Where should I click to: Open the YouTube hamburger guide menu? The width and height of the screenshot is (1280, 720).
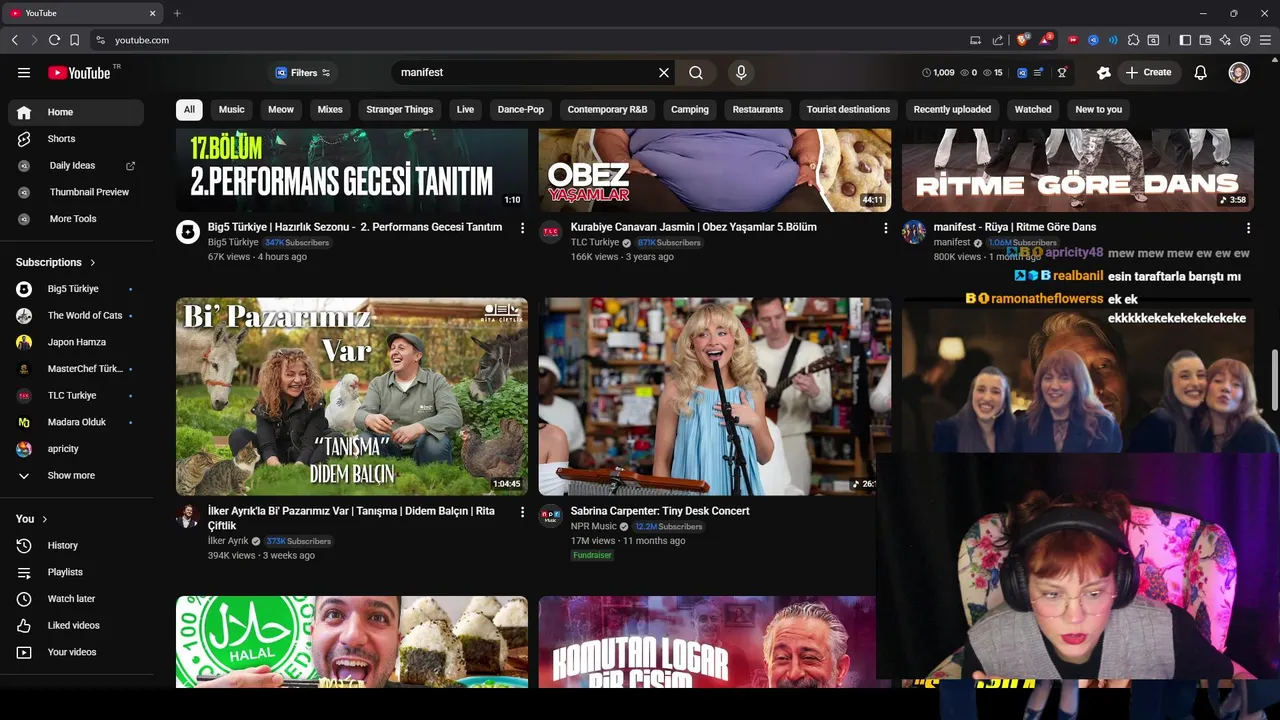click(x=24, y=72)
